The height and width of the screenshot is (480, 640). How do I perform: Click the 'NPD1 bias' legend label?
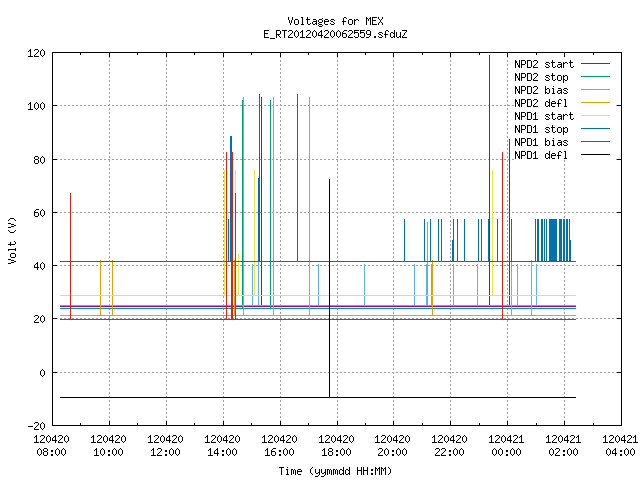(541, 142)
